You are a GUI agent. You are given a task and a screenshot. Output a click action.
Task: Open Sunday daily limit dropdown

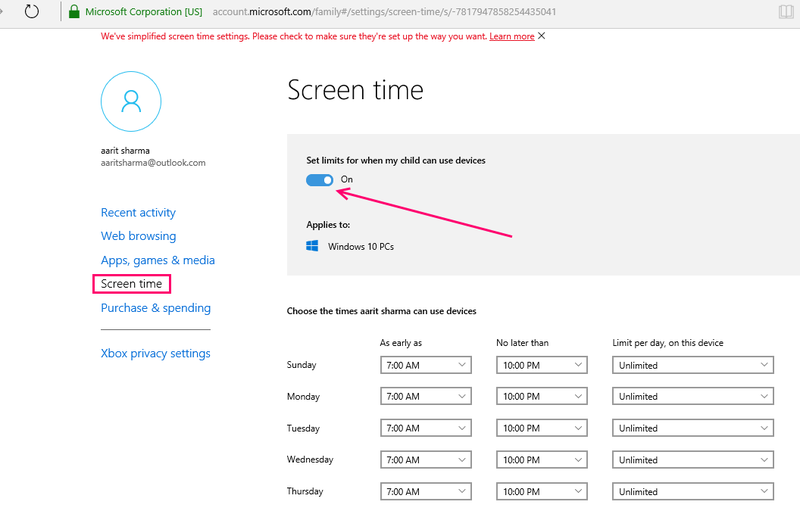(693, 365)
